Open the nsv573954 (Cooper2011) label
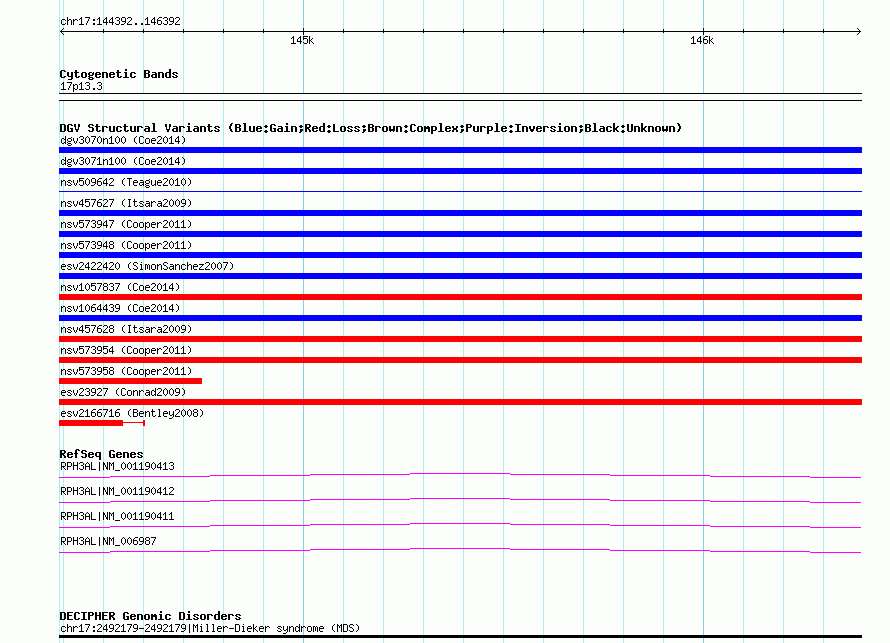Viewport: 890px width, 643px height. [126, 350]
